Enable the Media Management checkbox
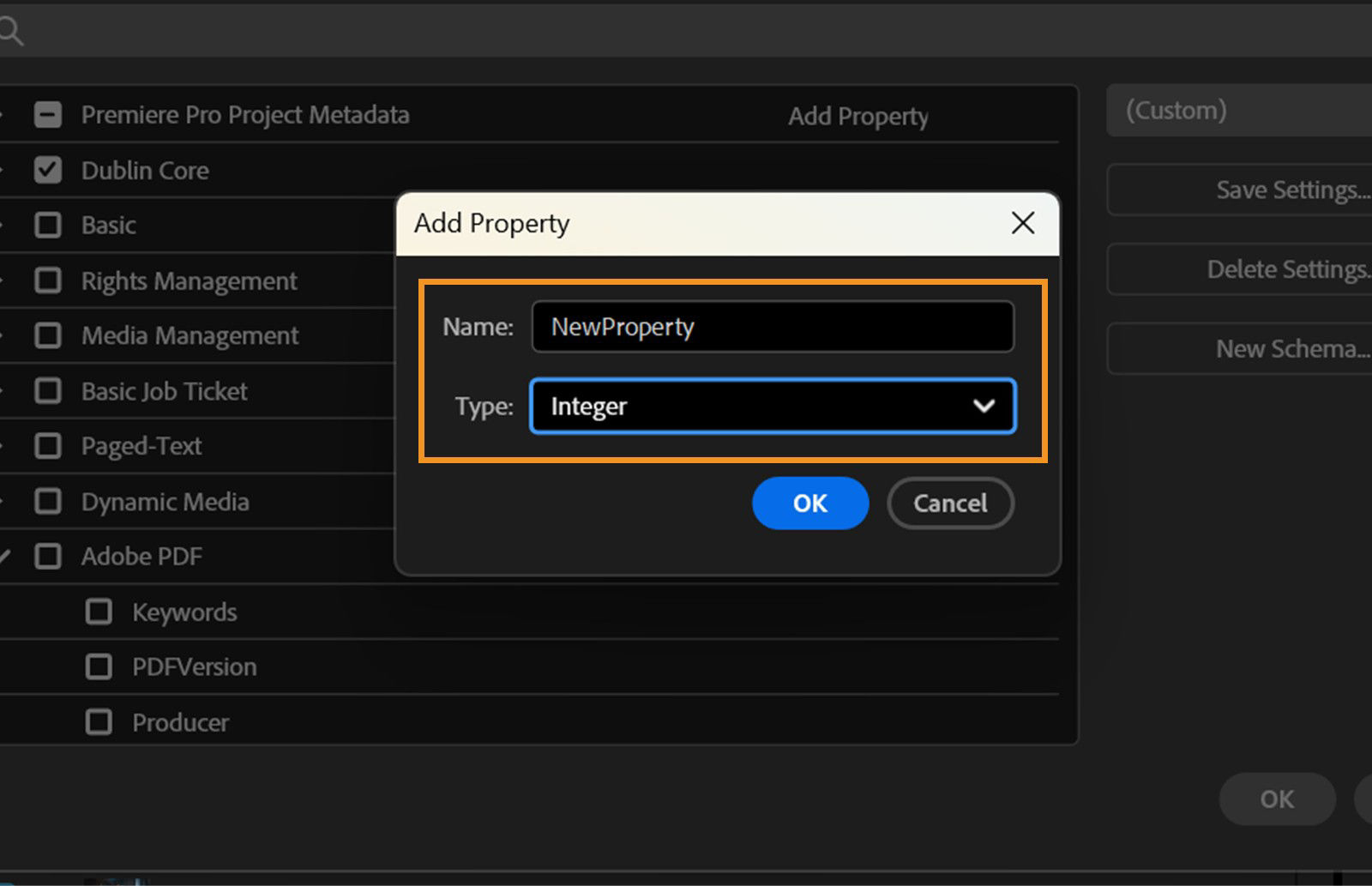 tap(47, 335)
